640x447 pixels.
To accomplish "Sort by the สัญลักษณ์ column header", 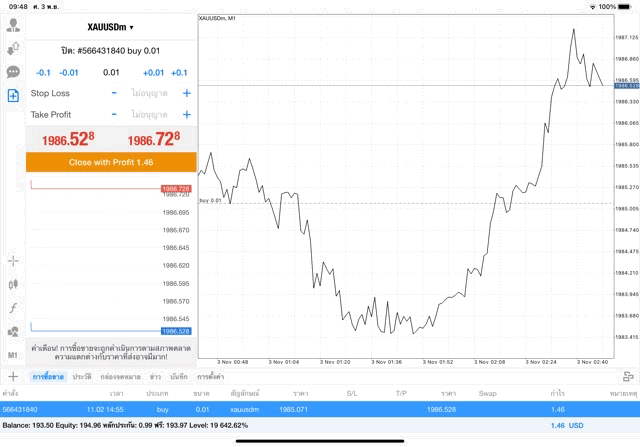I will click(244, 394).
